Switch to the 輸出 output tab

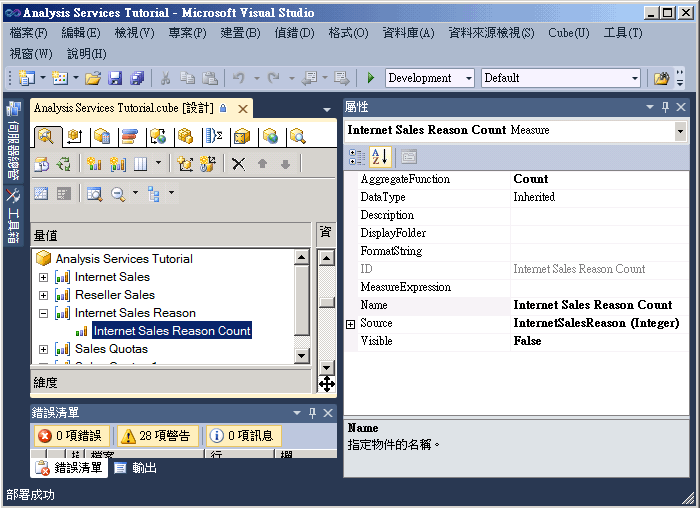point(136,468)
